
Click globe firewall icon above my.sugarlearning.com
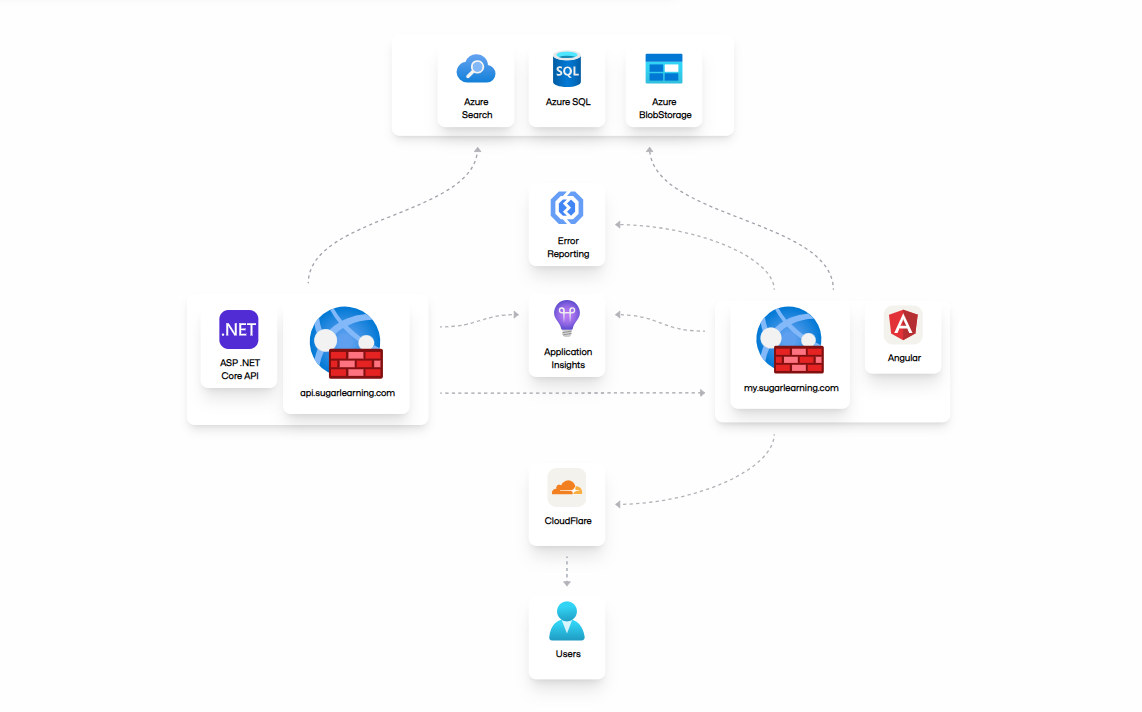(790, 340)
